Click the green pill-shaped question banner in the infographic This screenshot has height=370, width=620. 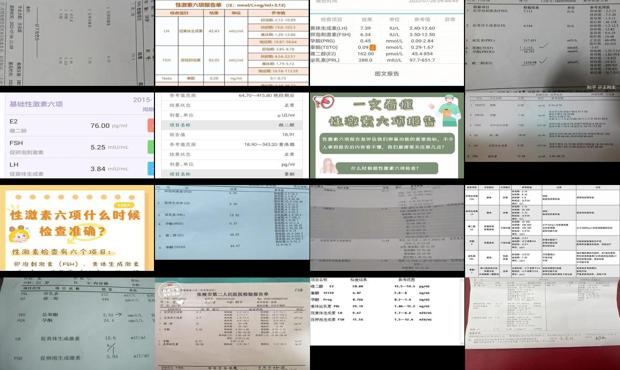pos(387,168)
